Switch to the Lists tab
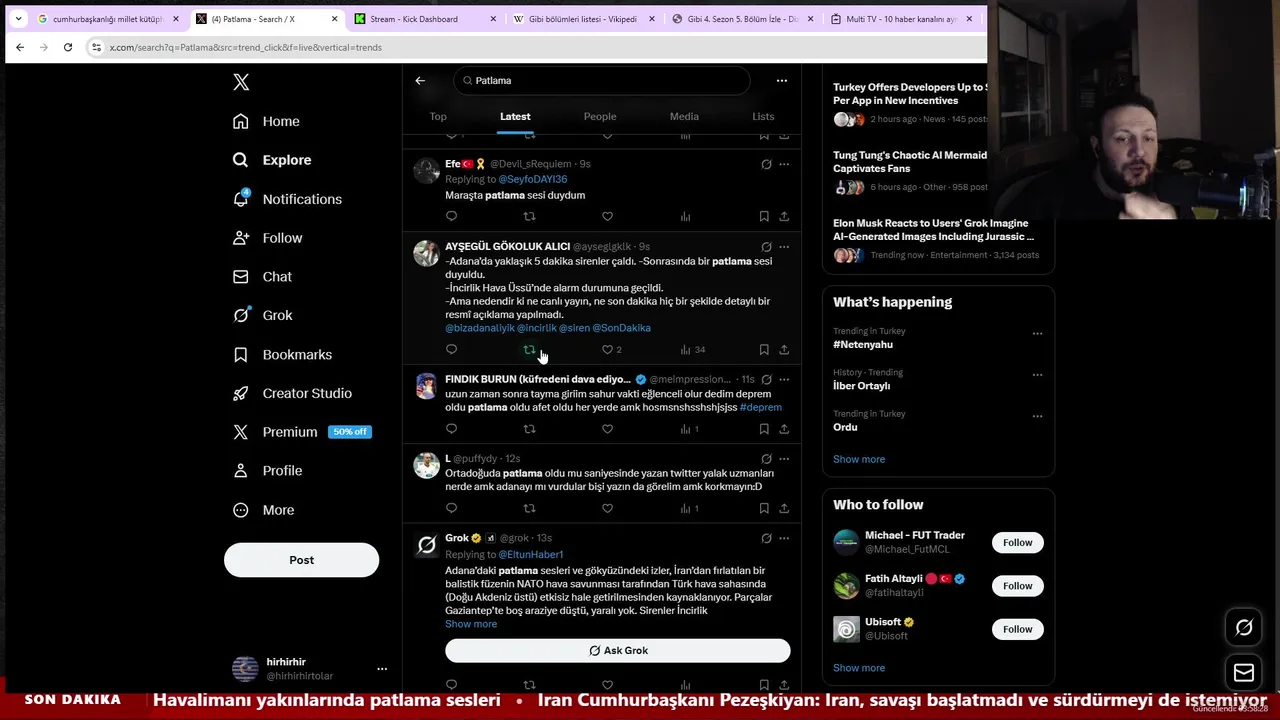This screenshot has height=720, width=1280. pyautogui.click(x=763, y=117)
